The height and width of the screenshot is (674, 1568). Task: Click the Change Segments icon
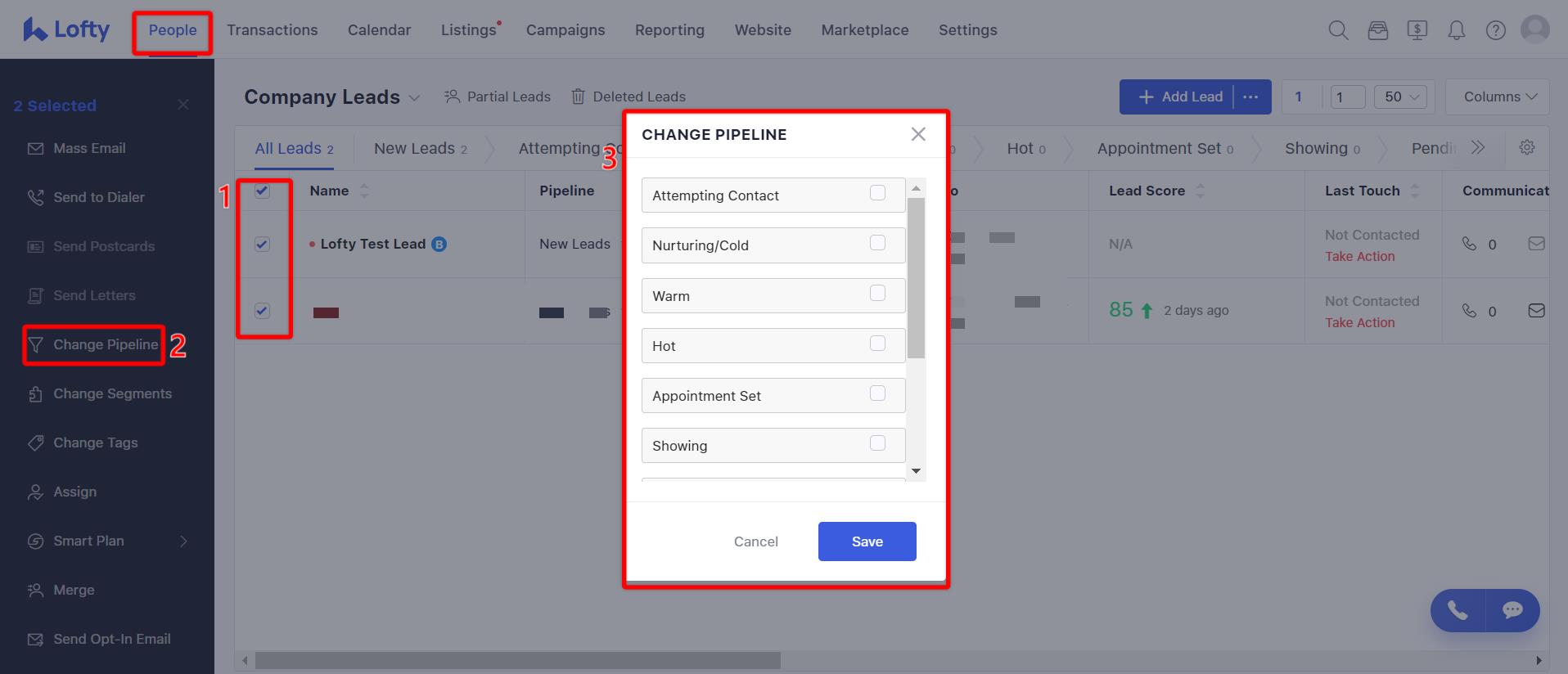tap(35, 394)
